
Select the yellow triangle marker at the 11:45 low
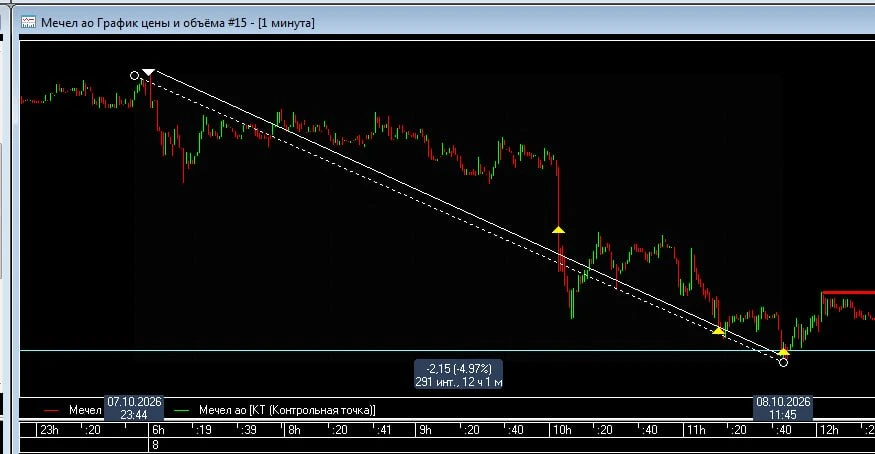click(783, 351)
